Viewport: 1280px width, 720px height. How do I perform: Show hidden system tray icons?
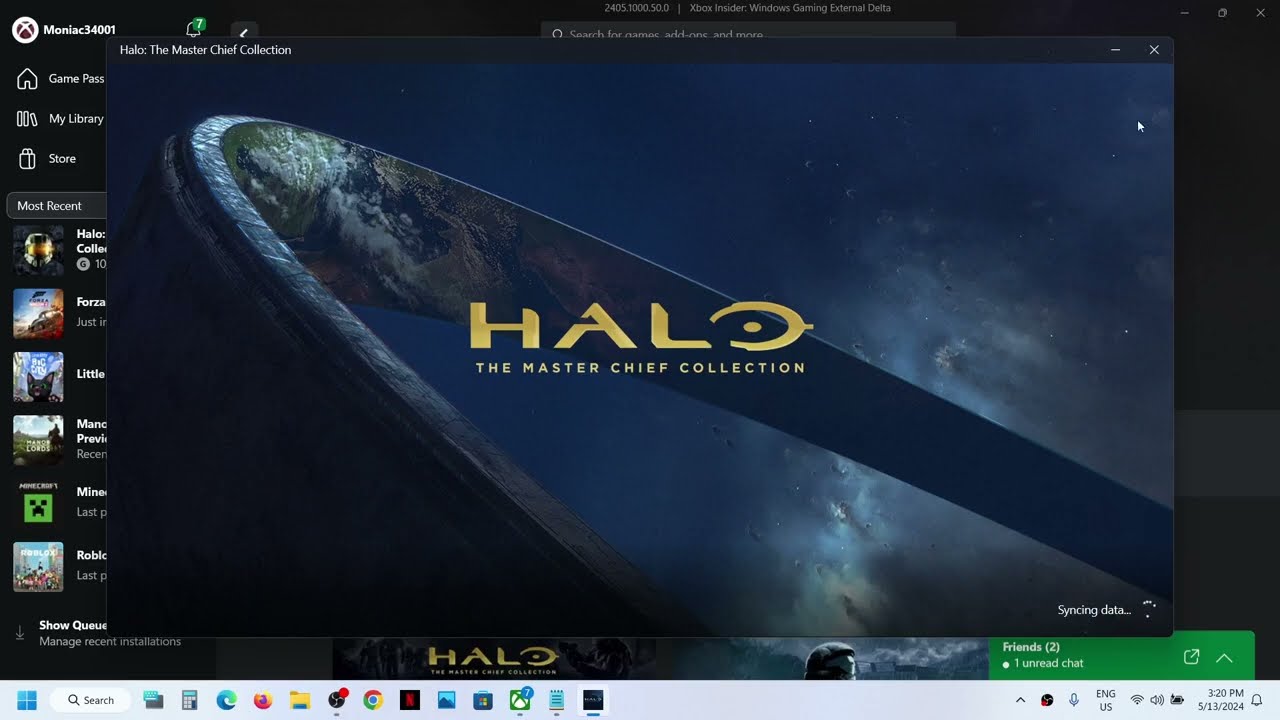click(x=1020, y=700)
